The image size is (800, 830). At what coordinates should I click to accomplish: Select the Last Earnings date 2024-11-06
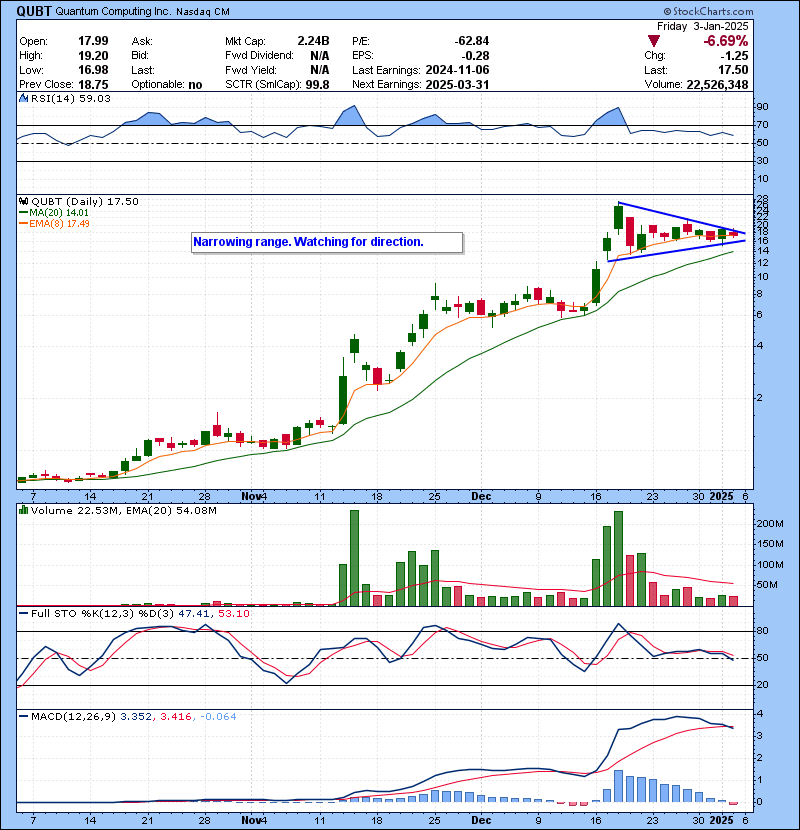pos(457,70)
